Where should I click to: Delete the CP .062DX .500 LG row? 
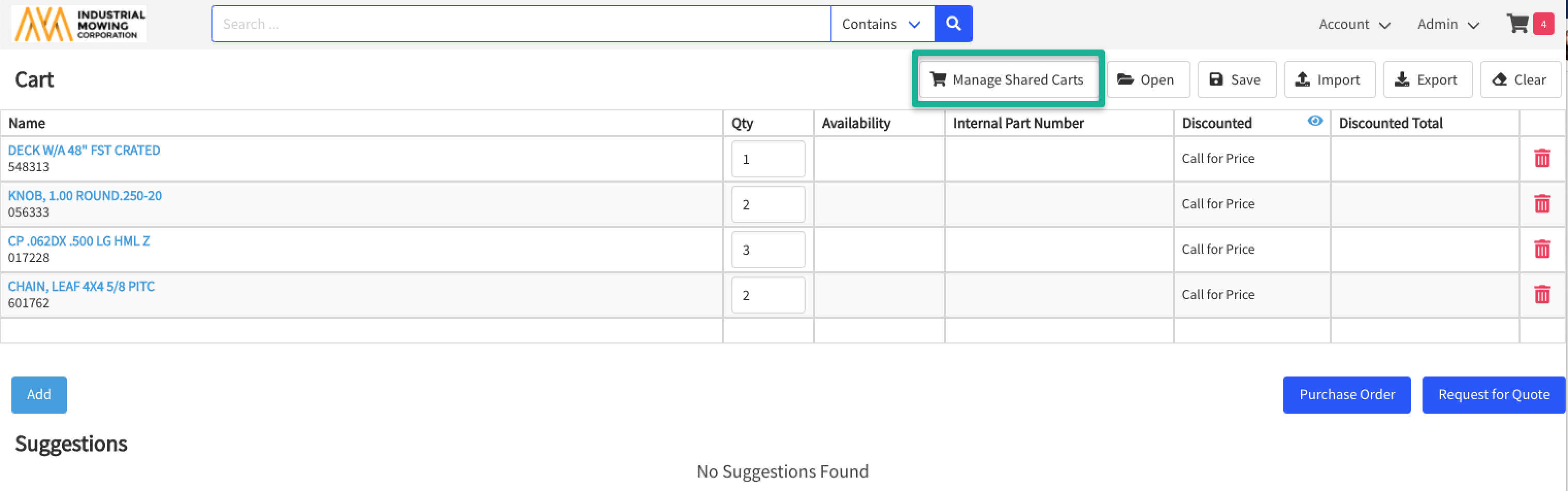(1541, 249)
